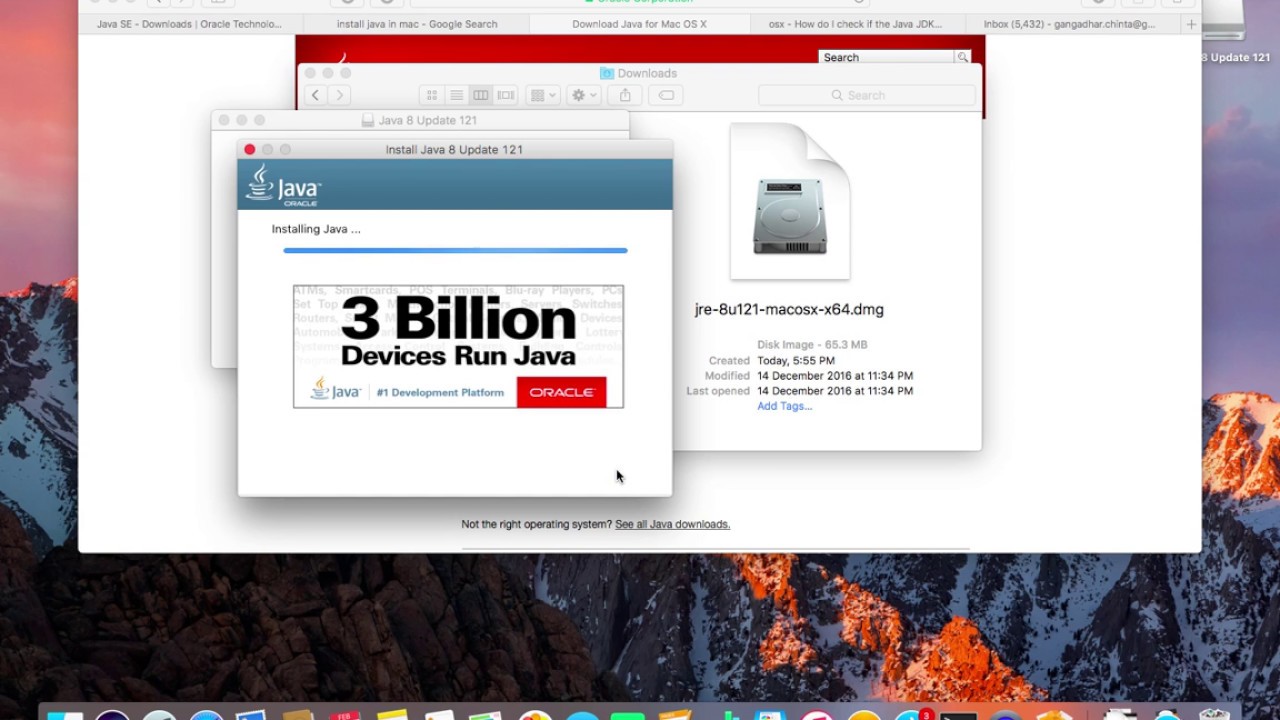Click the Add Tags… link
The image size is (1280, 720).
(x=784, y=406)
